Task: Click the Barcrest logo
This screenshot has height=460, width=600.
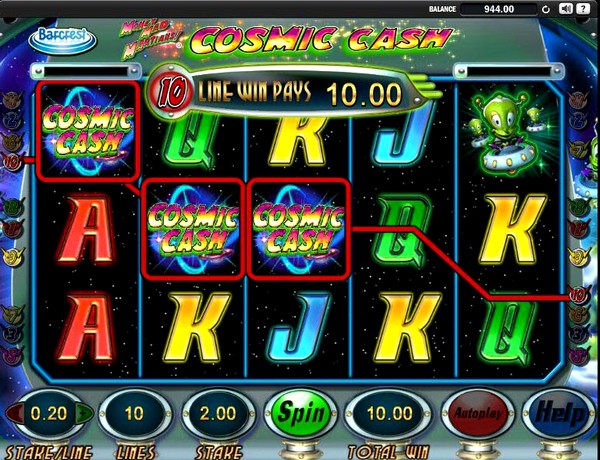Action: (x=62, y=38)
